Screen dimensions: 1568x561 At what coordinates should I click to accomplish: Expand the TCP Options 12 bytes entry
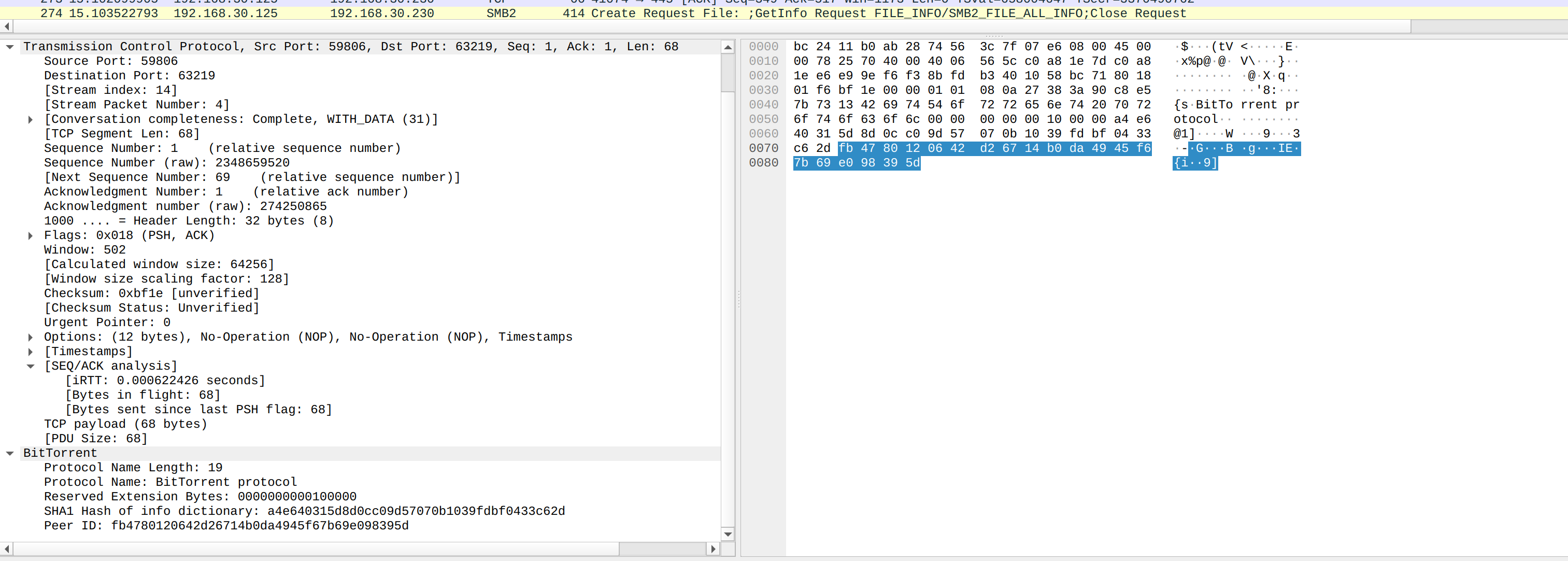(31, 338)
